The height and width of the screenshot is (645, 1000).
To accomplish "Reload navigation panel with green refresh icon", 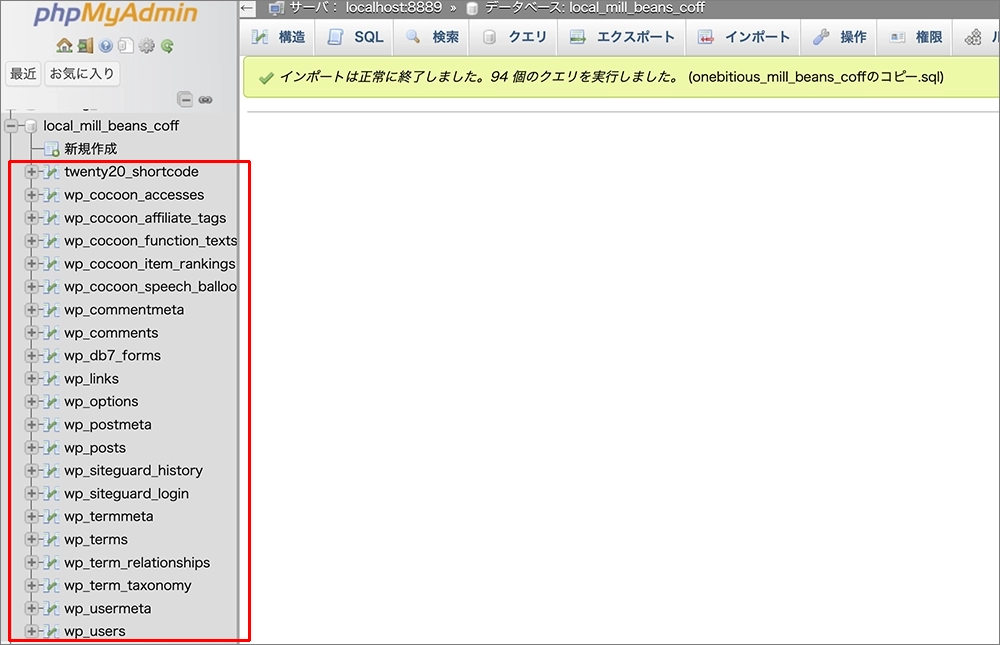I will 168,45.
